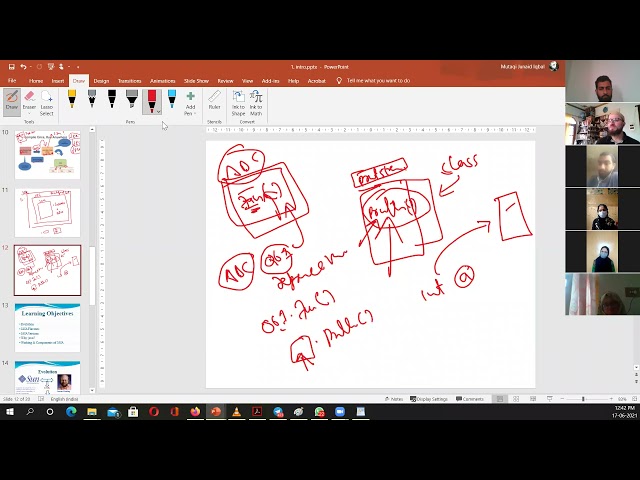Open File Explorer from taskbar
The height and width of the screenshot is (480, 640).
pos(92,412)
